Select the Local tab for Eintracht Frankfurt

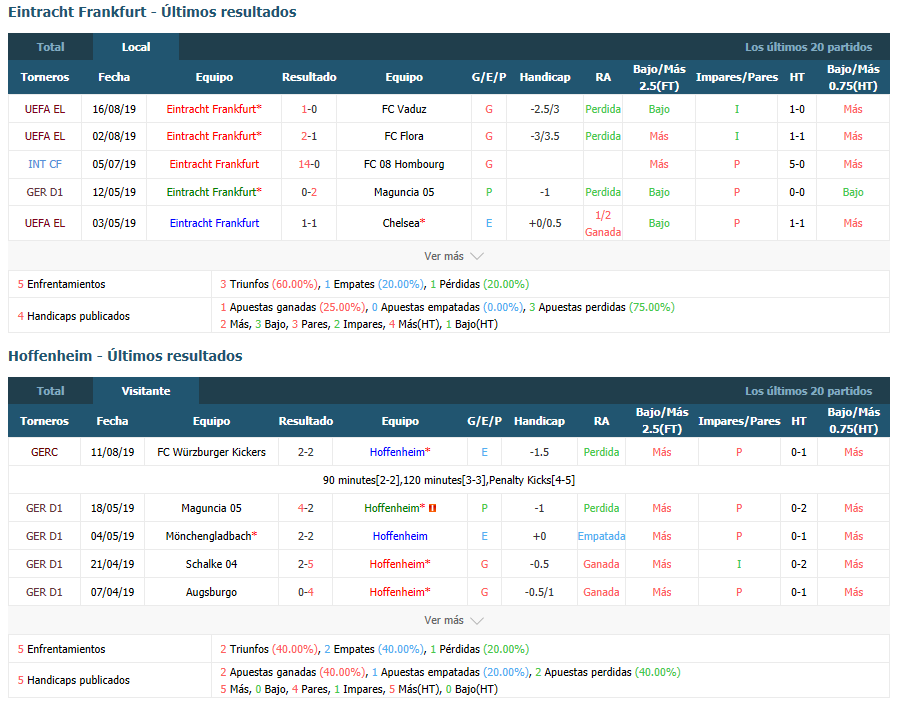point(136,47)
